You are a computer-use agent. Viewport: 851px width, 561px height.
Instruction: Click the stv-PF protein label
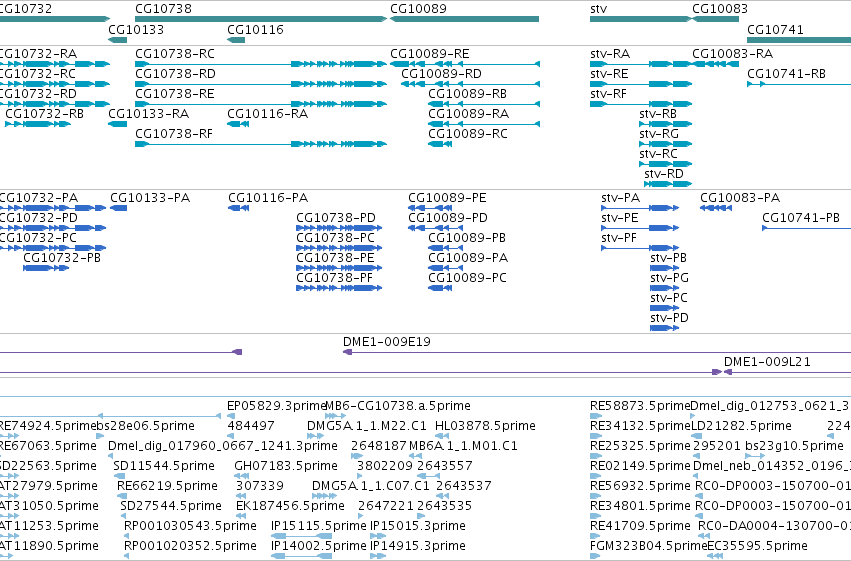coord(619,238)
